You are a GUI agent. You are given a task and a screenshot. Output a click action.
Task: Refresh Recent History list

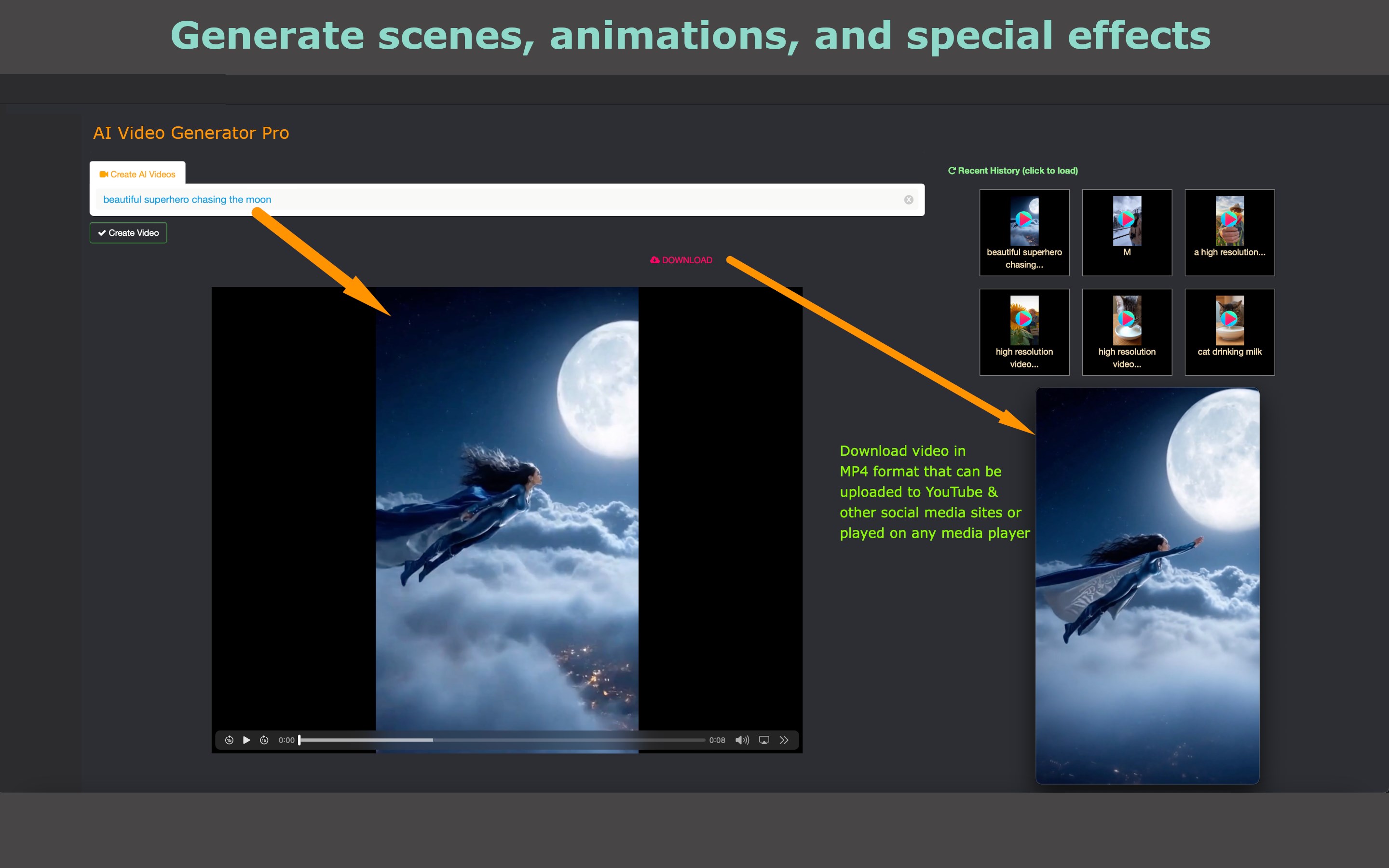point(952,171)
